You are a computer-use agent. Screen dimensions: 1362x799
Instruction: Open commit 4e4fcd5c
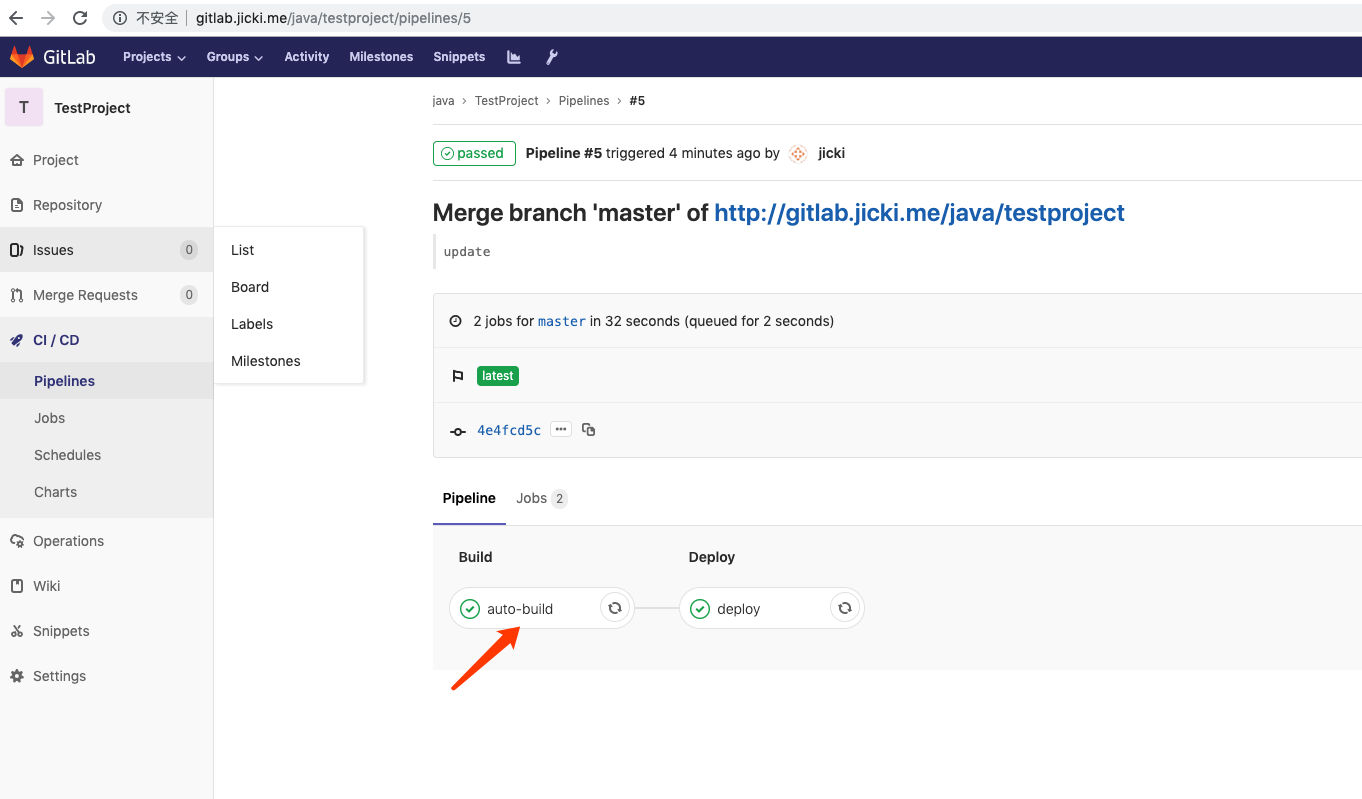tap(508, 429)
